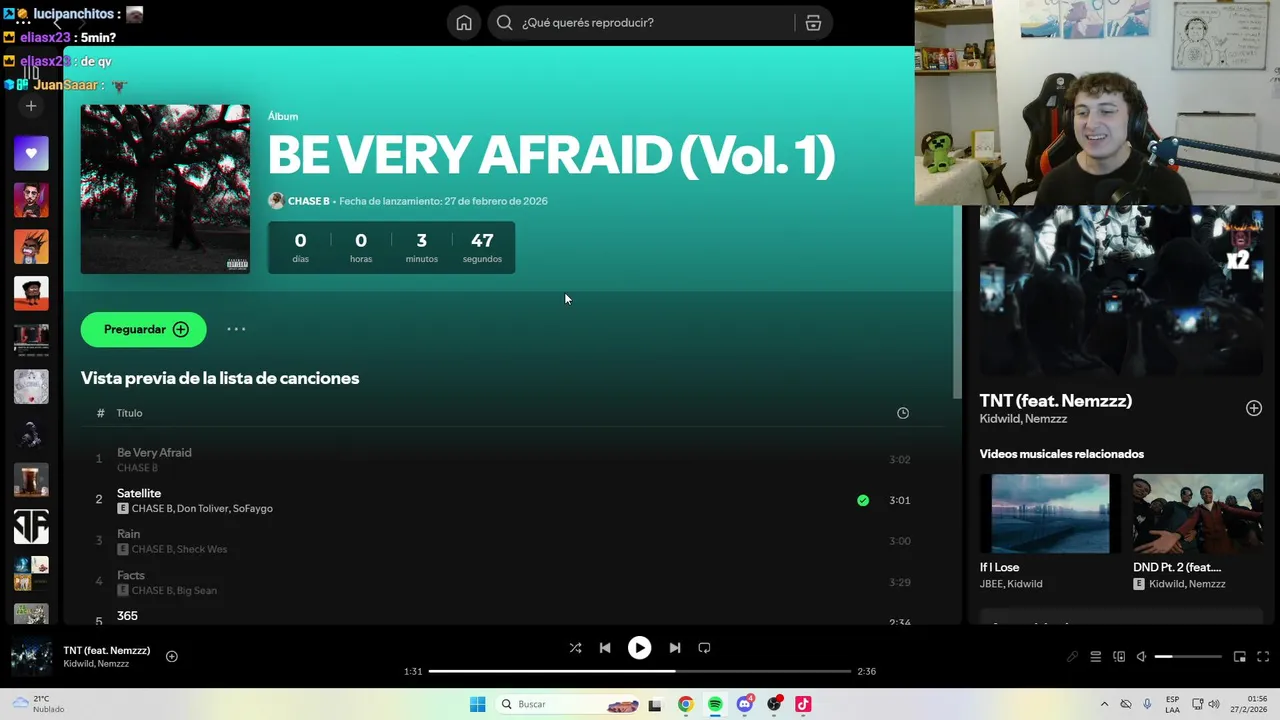Open 'DND Pt. 2' related video thumbnail
This screenshot has width=1280, height=720.
tap(1198, 513)
